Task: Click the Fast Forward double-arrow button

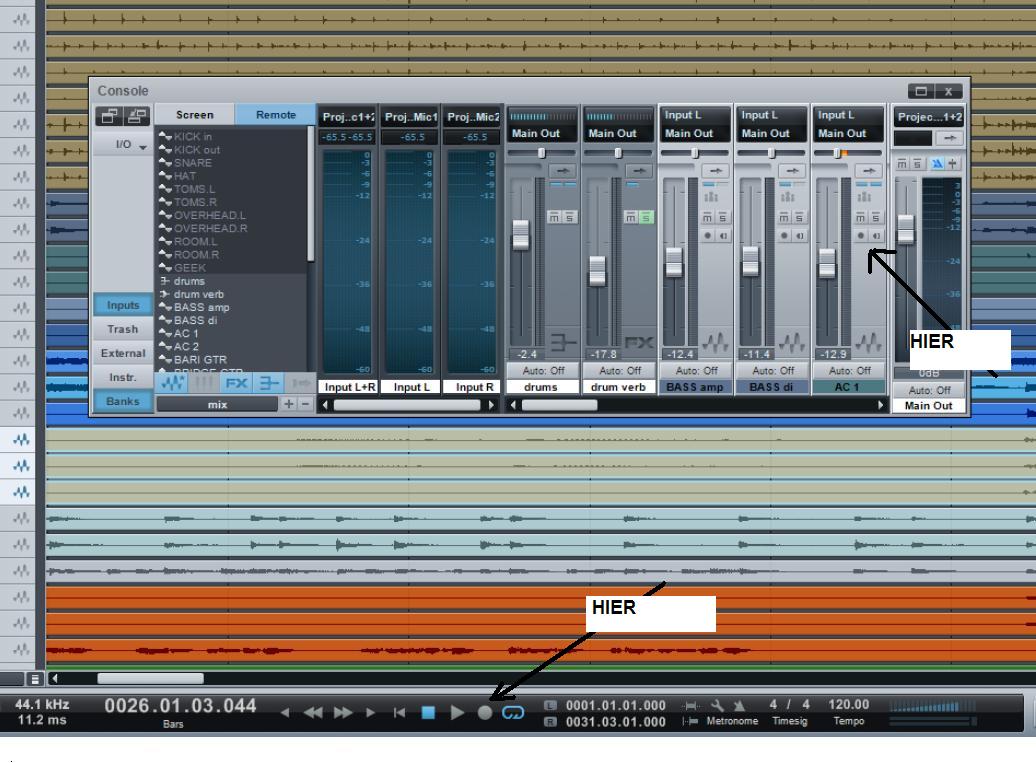Action: 343,712
